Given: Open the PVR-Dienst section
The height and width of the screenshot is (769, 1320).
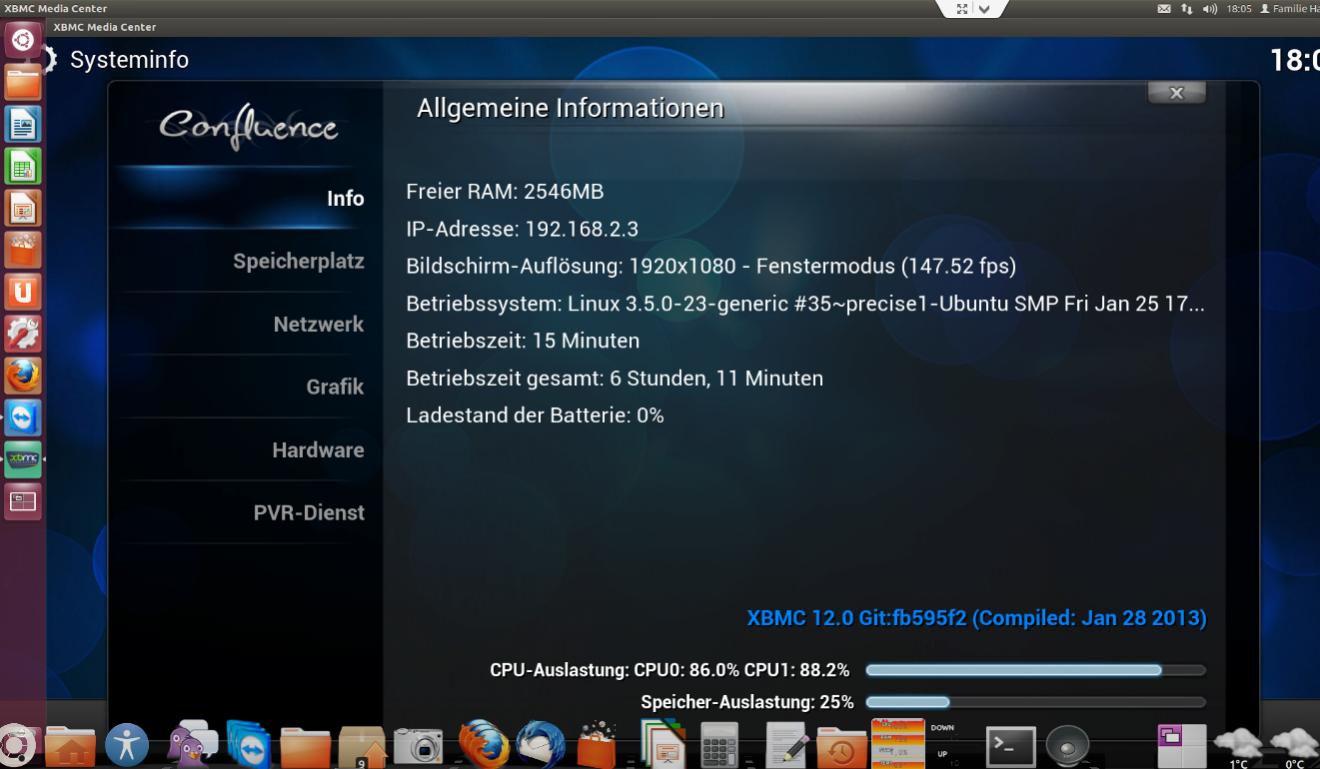Looking at the screenshot, I should click(309, 513).
